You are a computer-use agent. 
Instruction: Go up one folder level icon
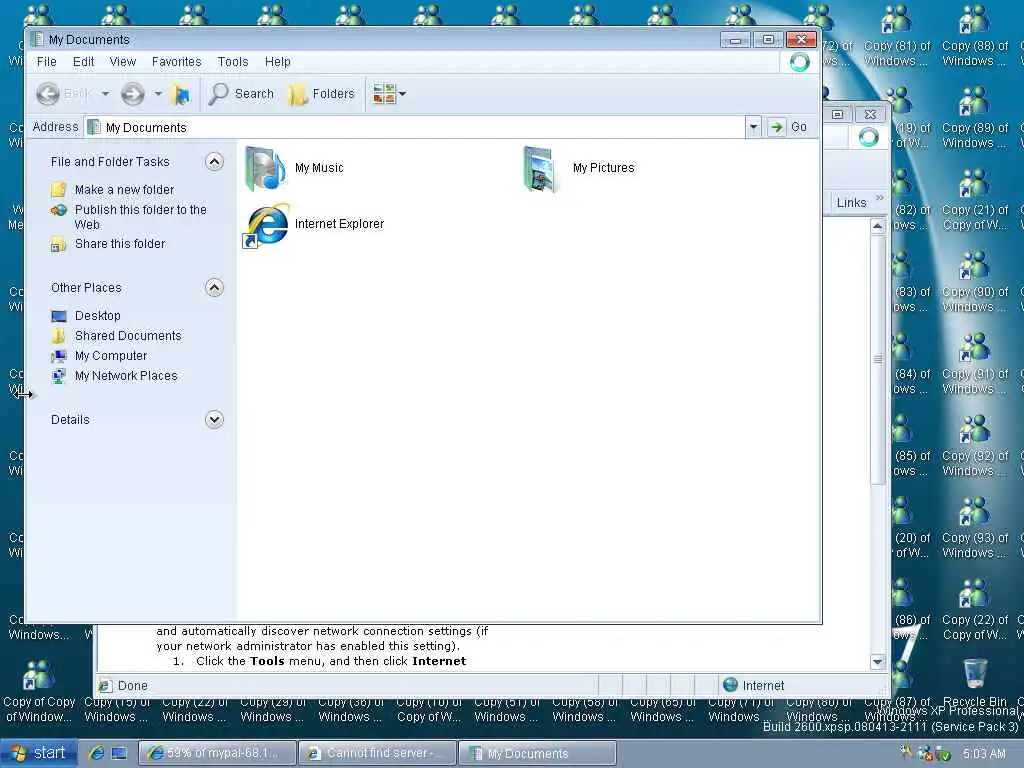point(181,94)
